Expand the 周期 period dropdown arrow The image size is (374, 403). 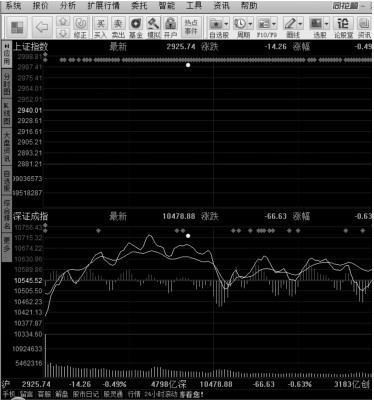[250, 24]
